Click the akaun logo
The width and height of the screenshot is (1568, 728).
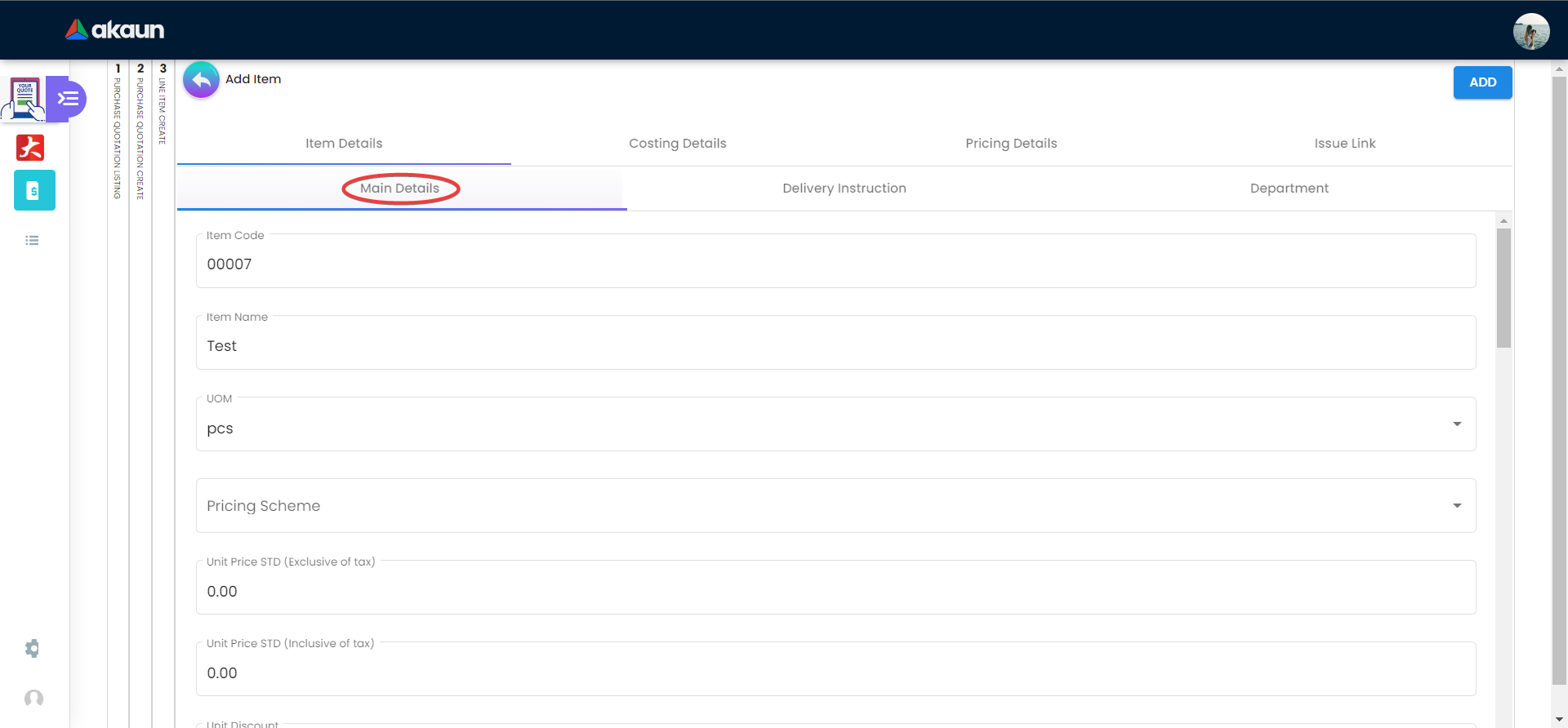(115, 30)
